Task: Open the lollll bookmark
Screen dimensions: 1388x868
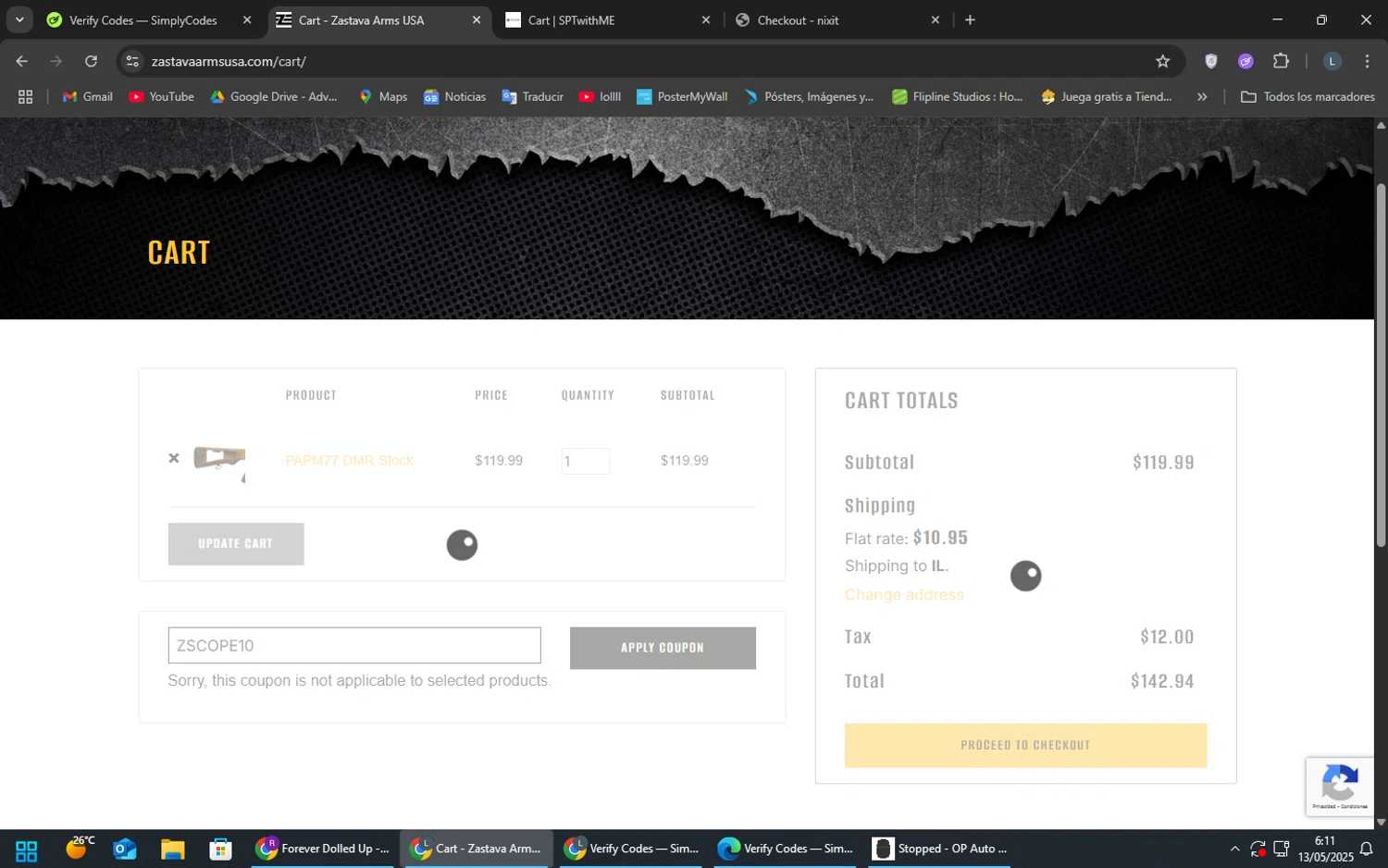Action: pos(600,96)
